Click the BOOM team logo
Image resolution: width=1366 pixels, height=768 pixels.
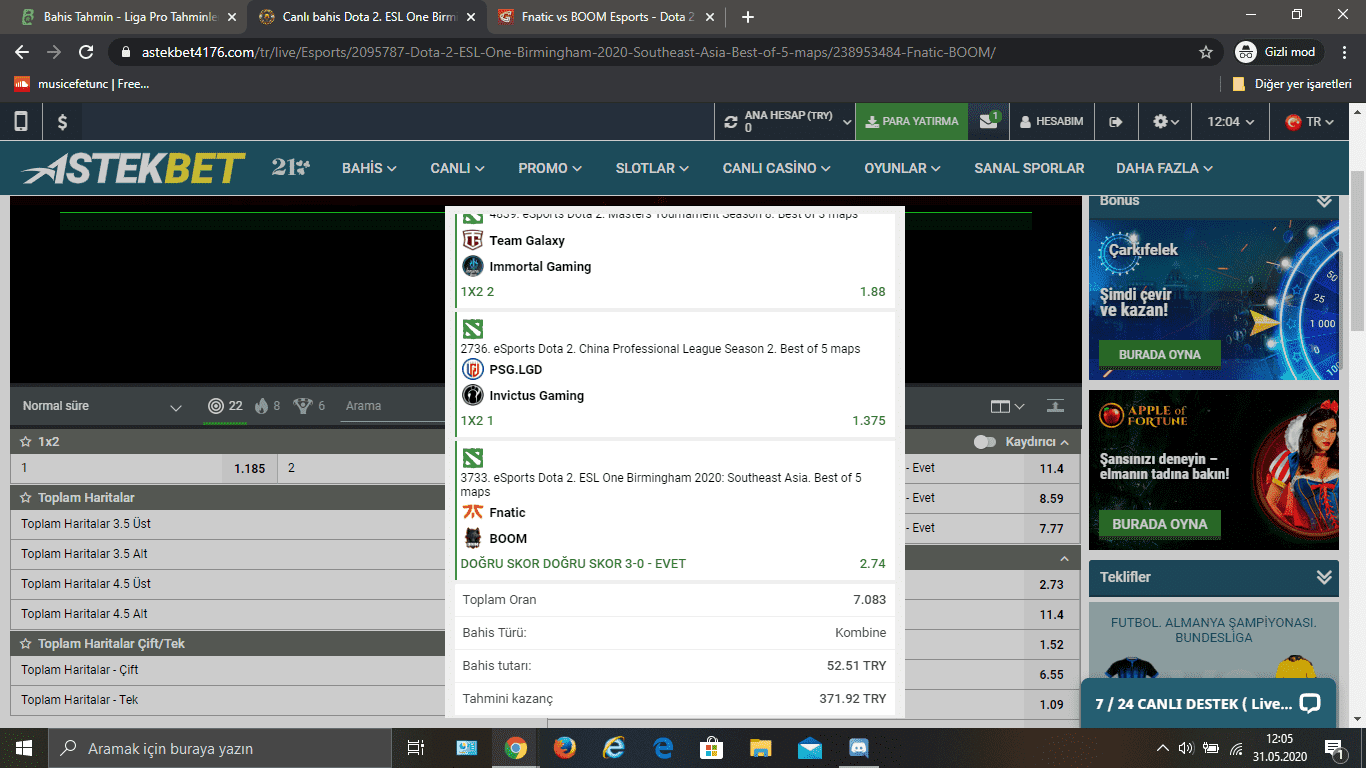(473, 538)
